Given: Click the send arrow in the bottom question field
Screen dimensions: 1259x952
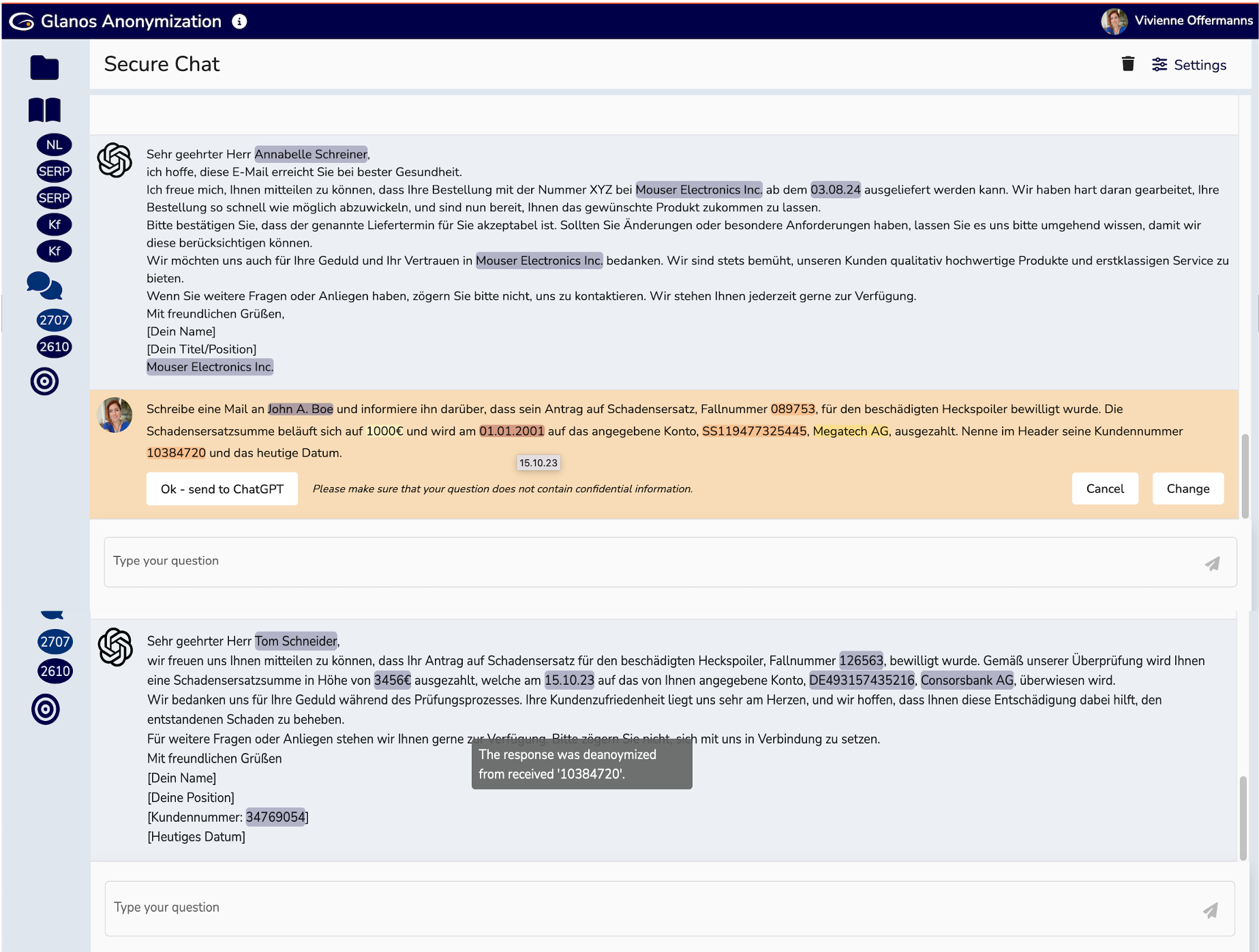Looking at the screenshot, I should pos(1211,910).
